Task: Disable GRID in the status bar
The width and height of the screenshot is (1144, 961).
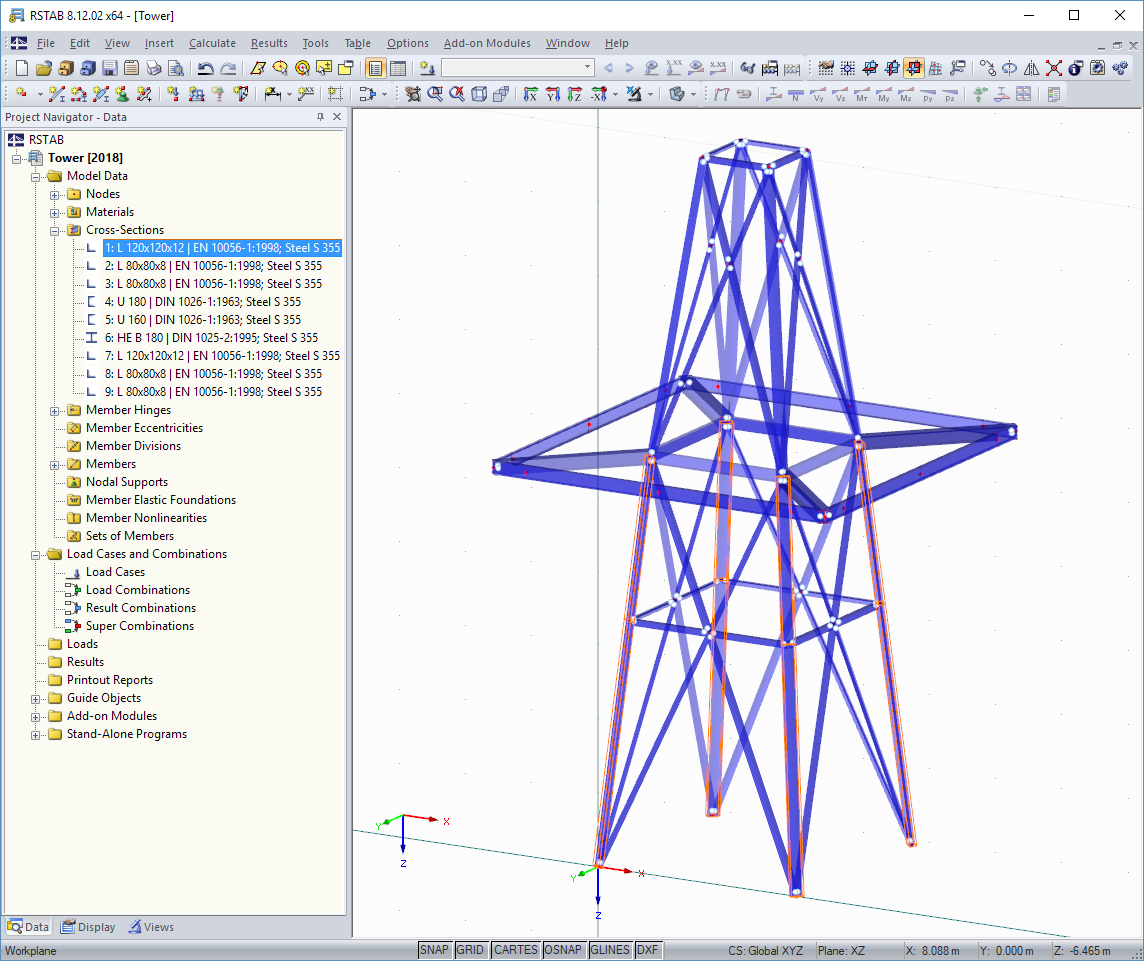Action: click(470, 950)
